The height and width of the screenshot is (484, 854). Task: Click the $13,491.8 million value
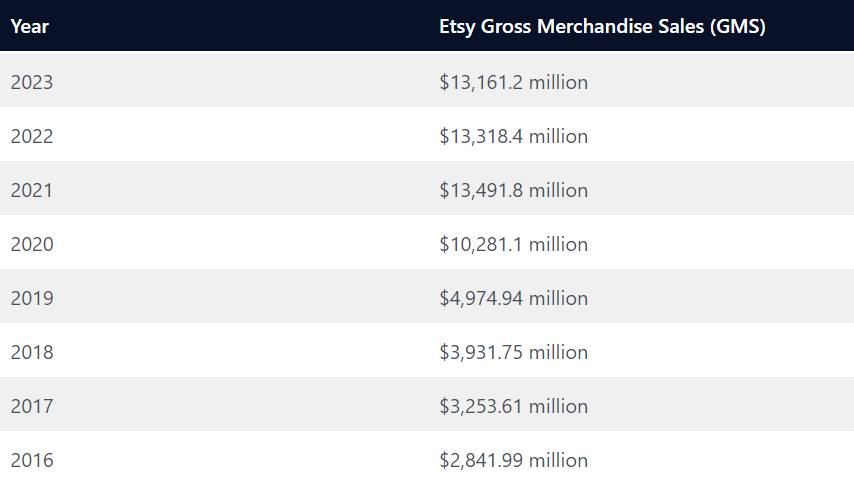pyautogui.click(x=513, y=190)
